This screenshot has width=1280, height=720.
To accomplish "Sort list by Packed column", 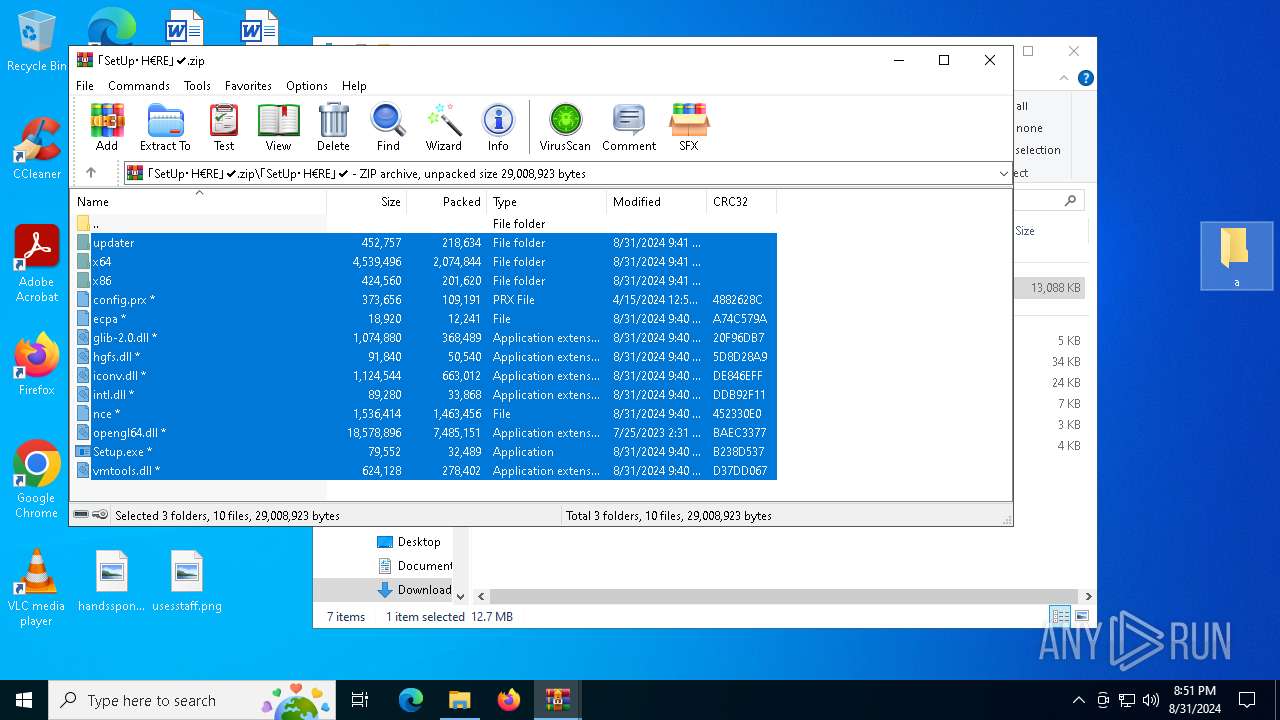I will (x=447, y=202).
